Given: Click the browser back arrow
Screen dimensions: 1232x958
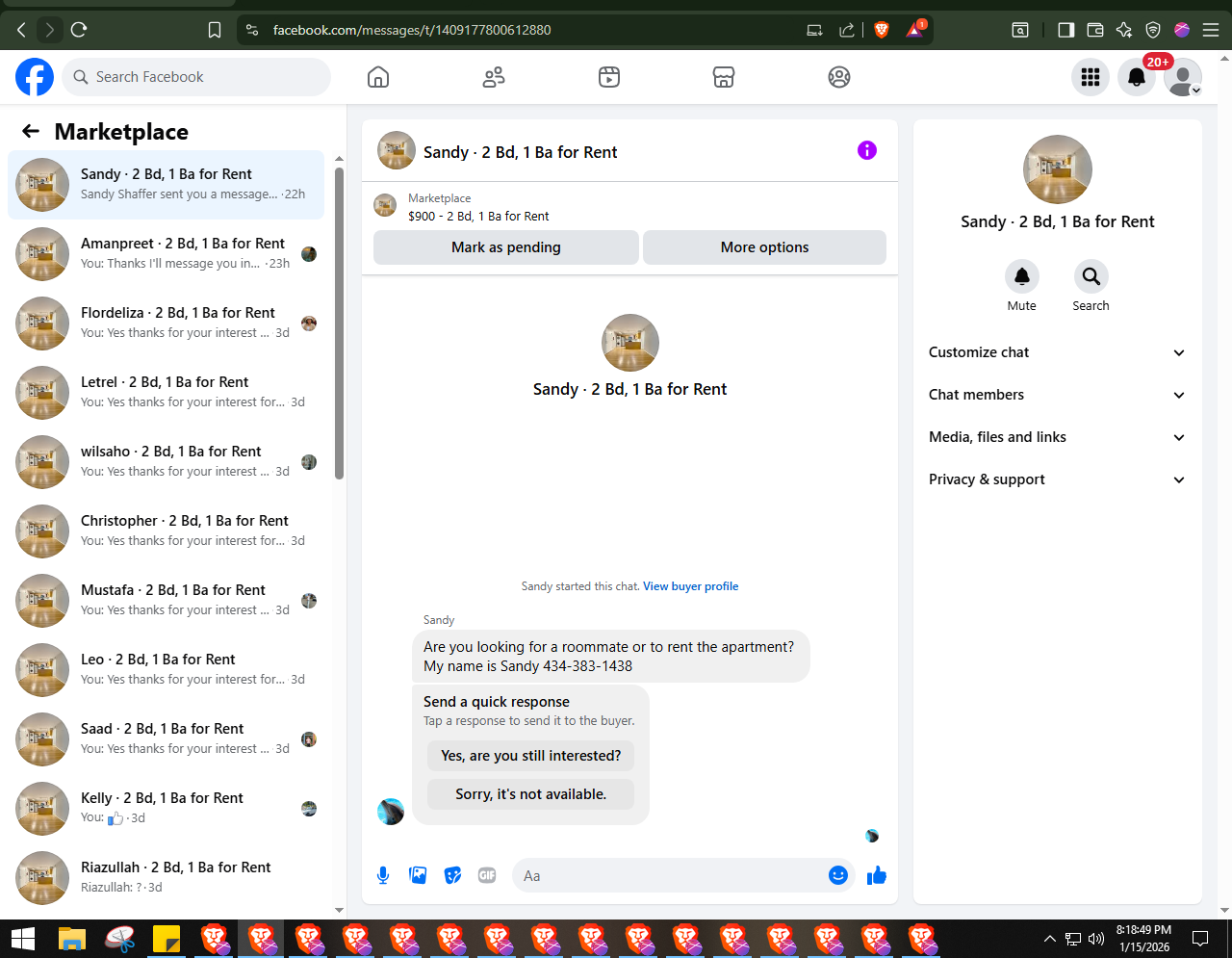Looking at the screenshot, I should coord(21,30).
